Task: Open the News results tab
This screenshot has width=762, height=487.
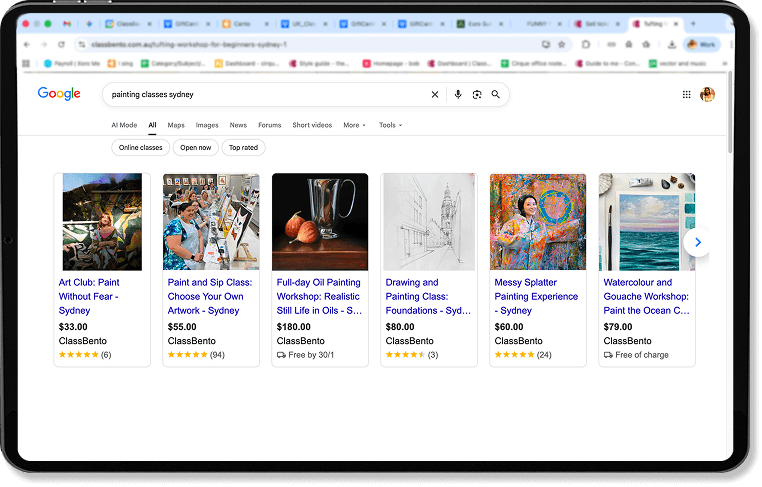Action: (x=238, y=125)
